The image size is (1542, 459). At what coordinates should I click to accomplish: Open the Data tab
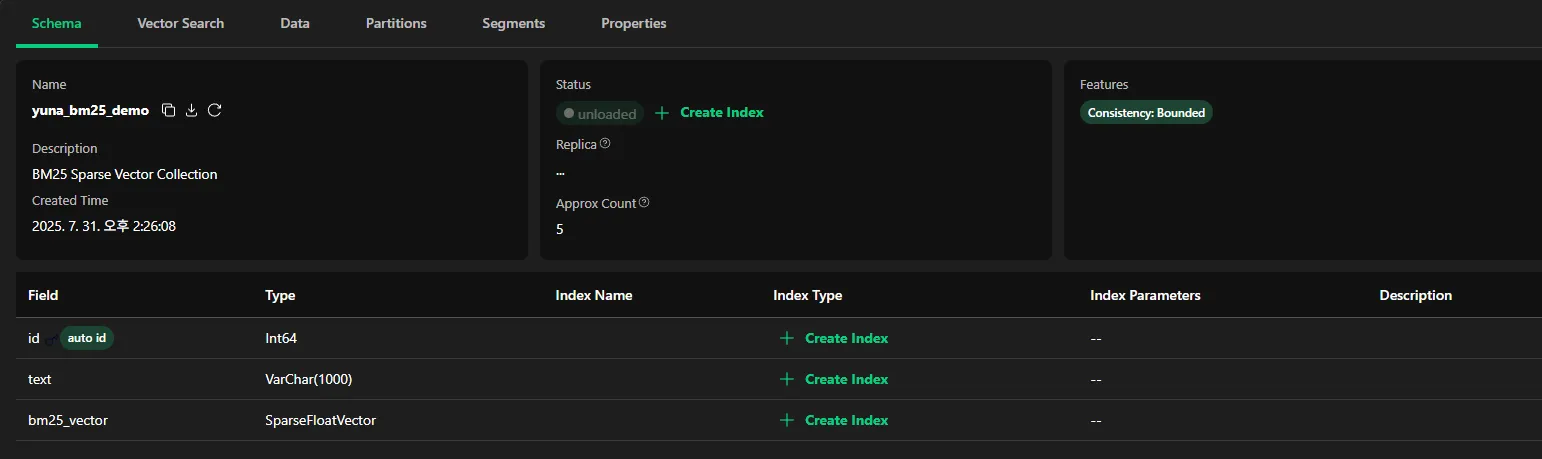pyautogui.click(x=295, y=23)
